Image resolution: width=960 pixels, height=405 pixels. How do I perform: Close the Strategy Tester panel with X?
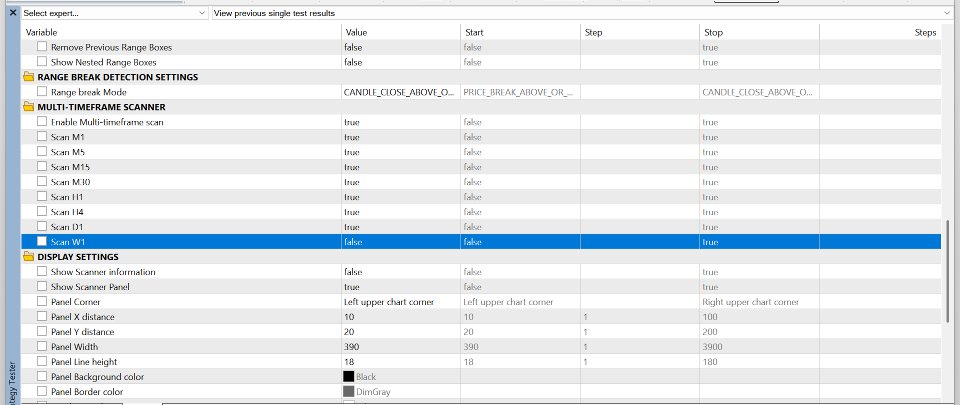[13, 13]
